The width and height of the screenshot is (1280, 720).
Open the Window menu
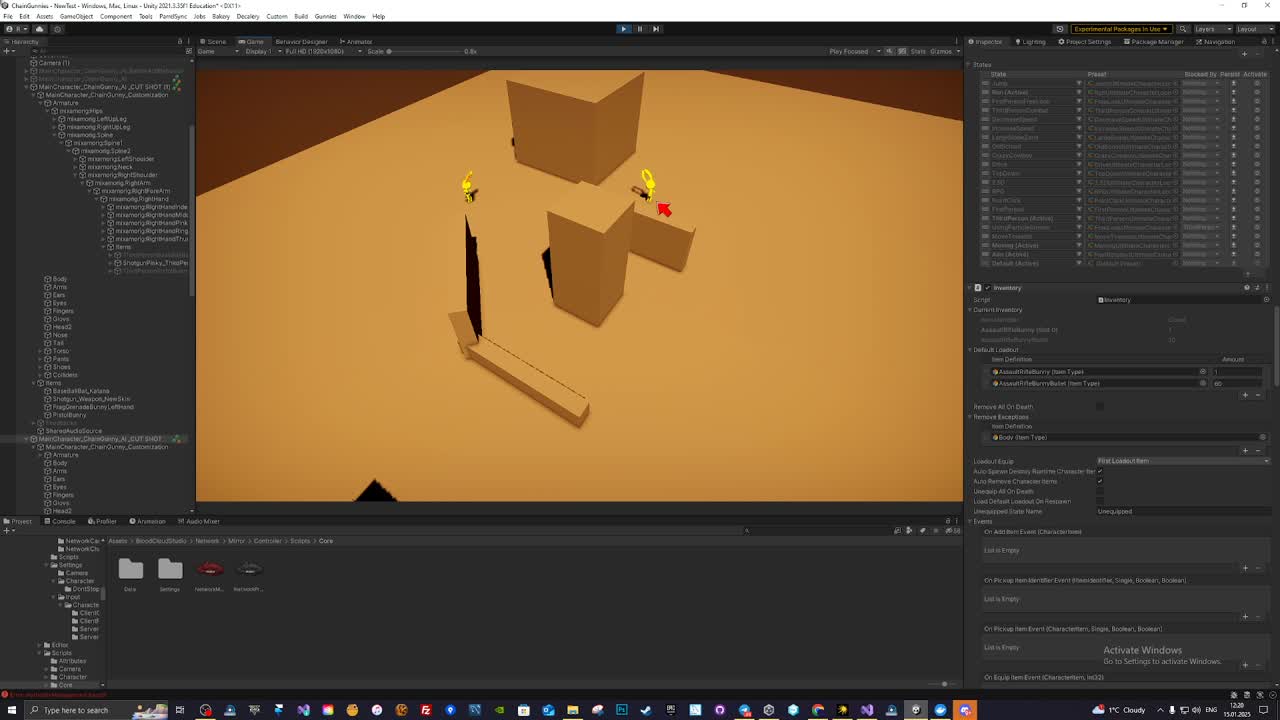pyautogui.click(x=354, y=16)
